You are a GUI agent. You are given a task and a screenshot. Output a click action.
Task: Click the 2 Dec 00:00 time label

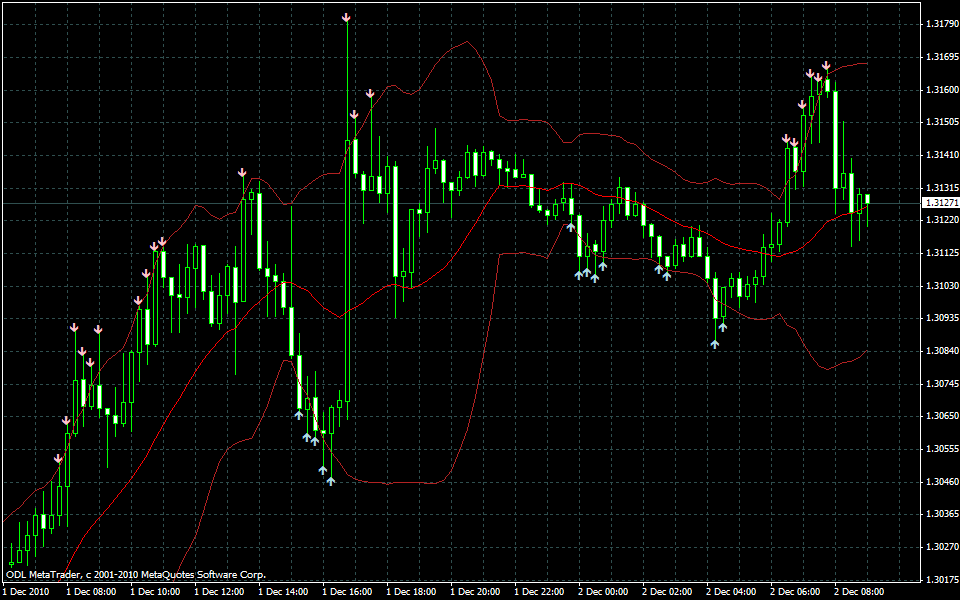[601, 592]
